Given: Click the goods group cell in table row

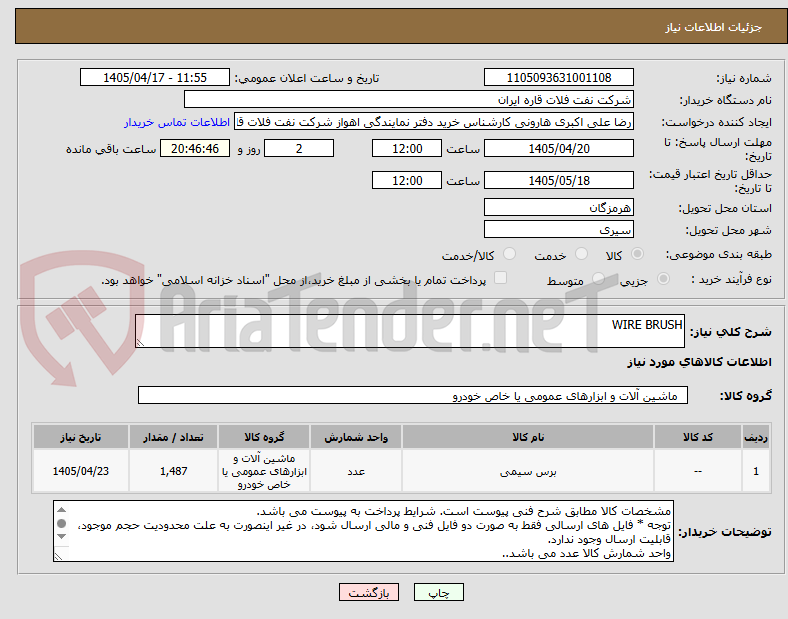Looking at the screenshot, I should coord(264,471).
